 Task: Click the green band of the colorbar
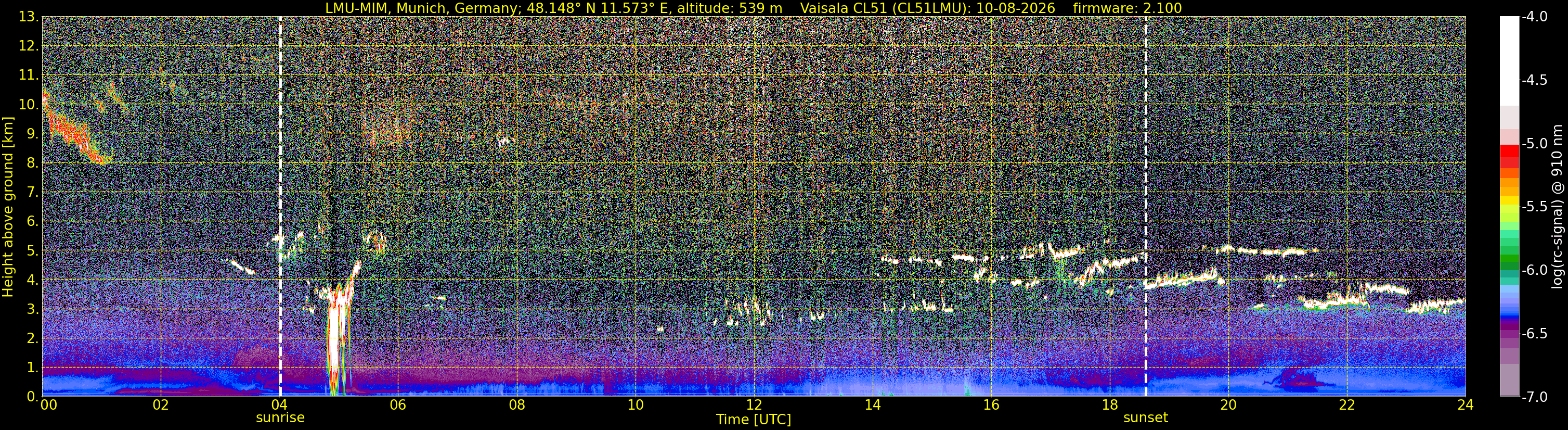point(1510,259)
